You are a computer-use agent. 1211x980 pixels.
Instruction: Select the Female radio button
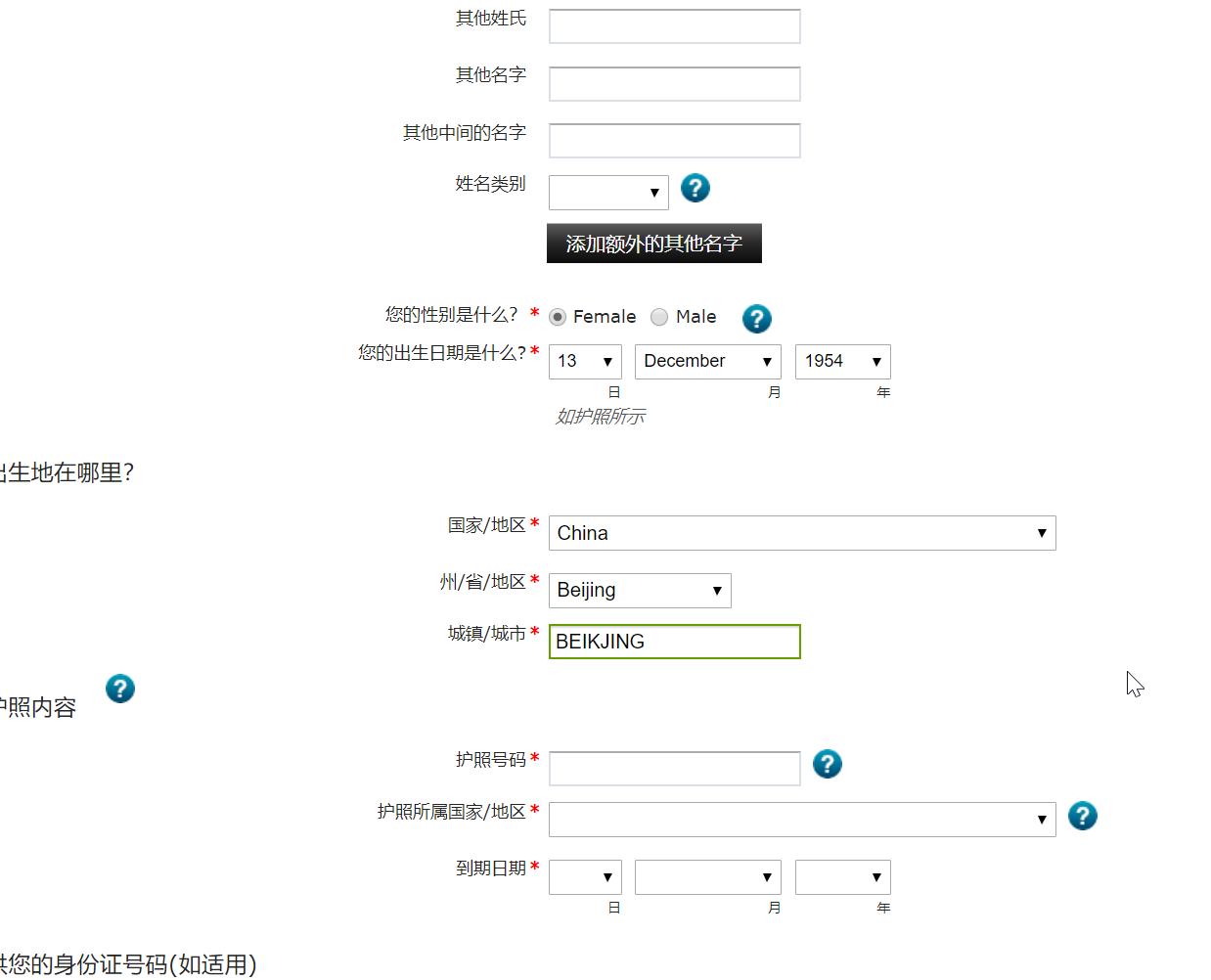click(556, 317)
